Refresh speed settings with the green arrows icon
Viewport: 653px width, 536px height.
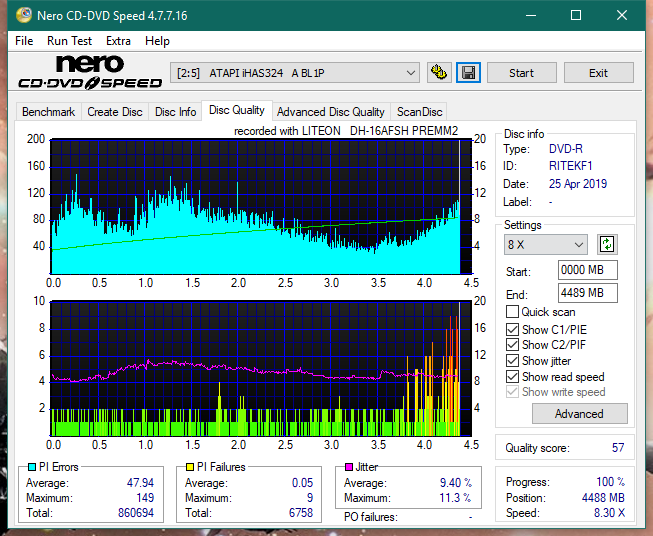(607, 244)
